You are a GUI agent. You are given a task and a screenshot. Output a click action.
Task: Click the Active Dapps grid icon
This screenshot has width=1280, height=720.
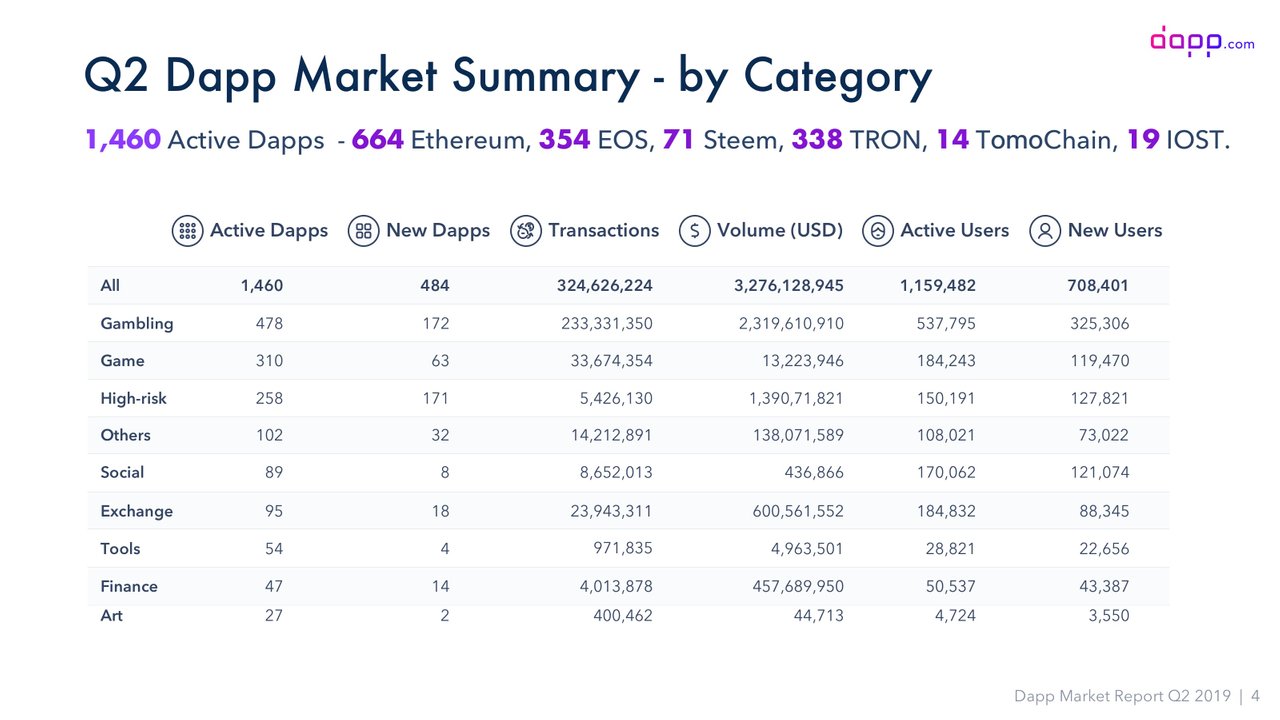click(x=187, y=231)
